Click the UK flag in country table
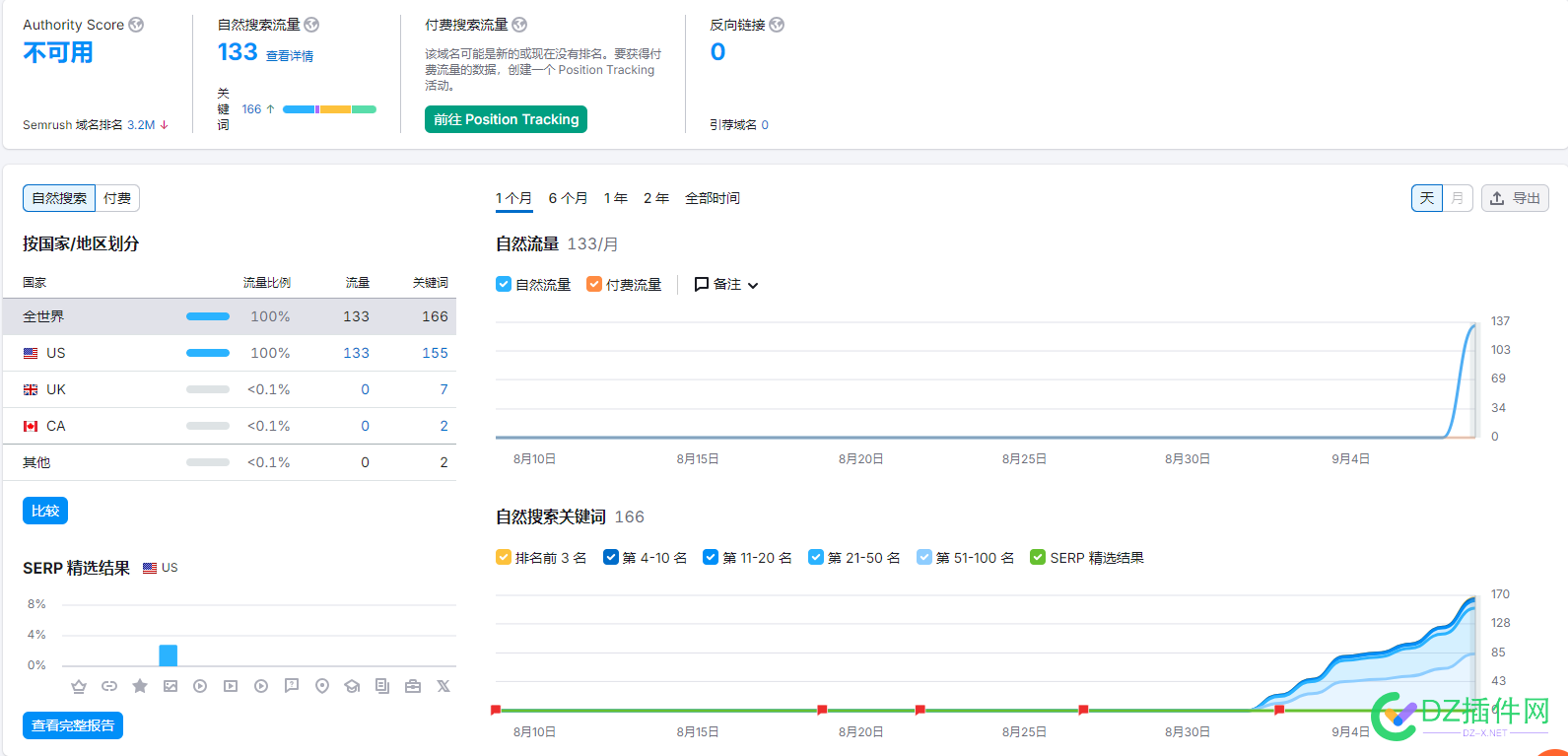This screenshot has height=756, width=1568. (31, 389)
